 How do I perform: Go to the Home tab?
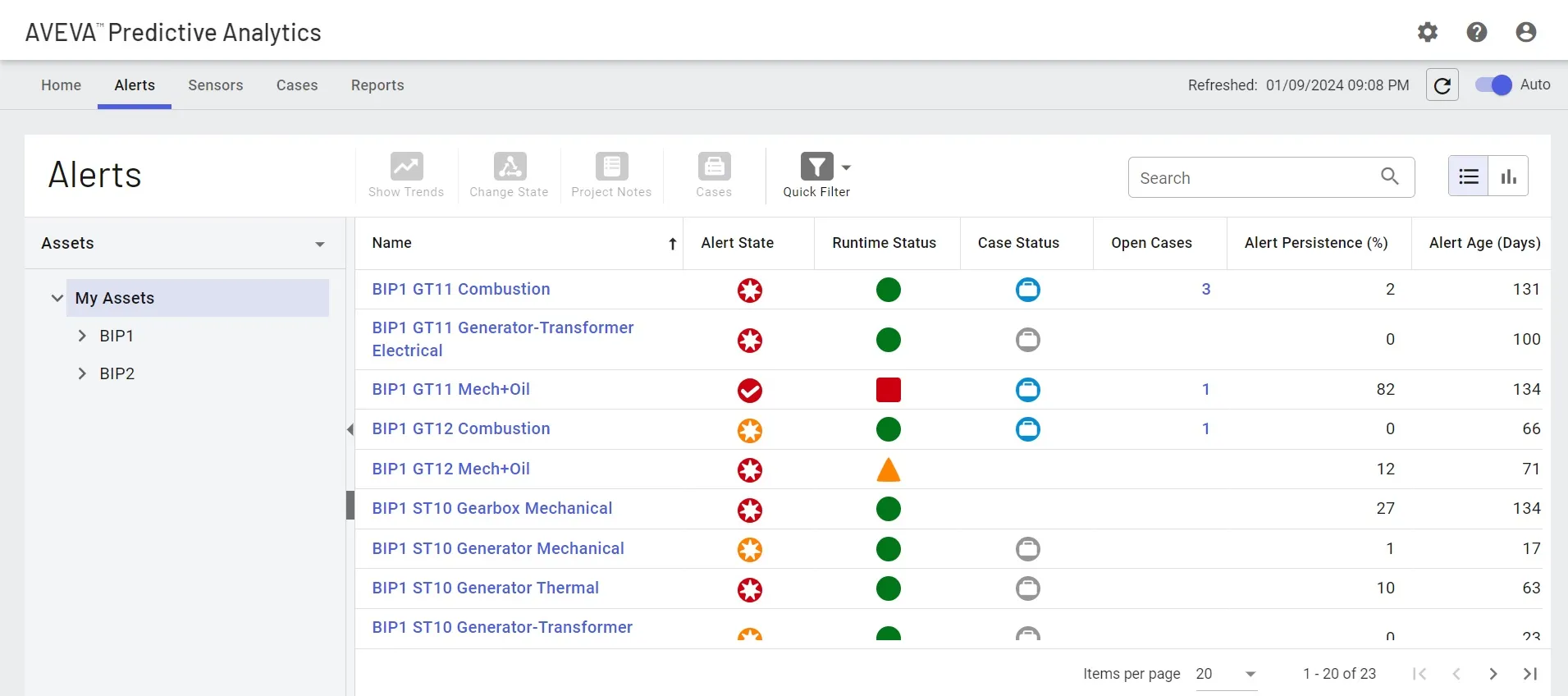62,85
